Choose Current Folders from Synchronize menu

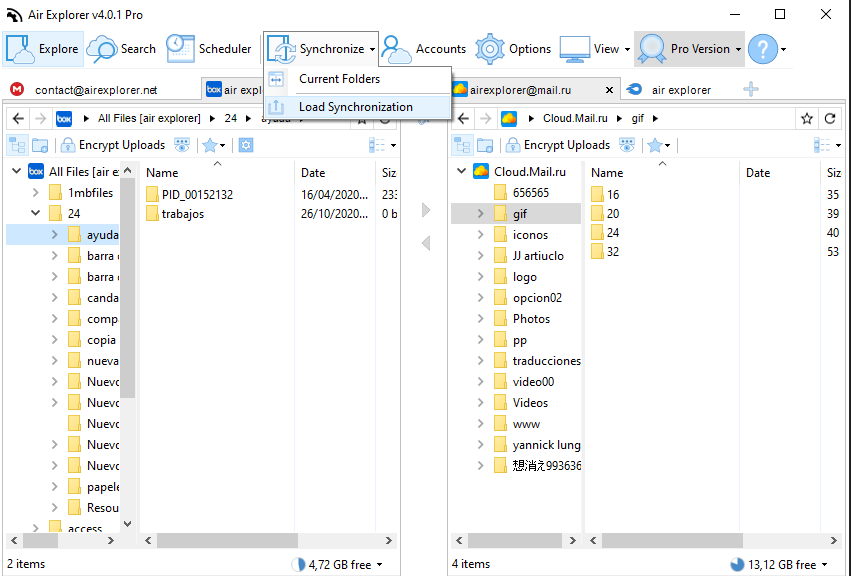357,79
